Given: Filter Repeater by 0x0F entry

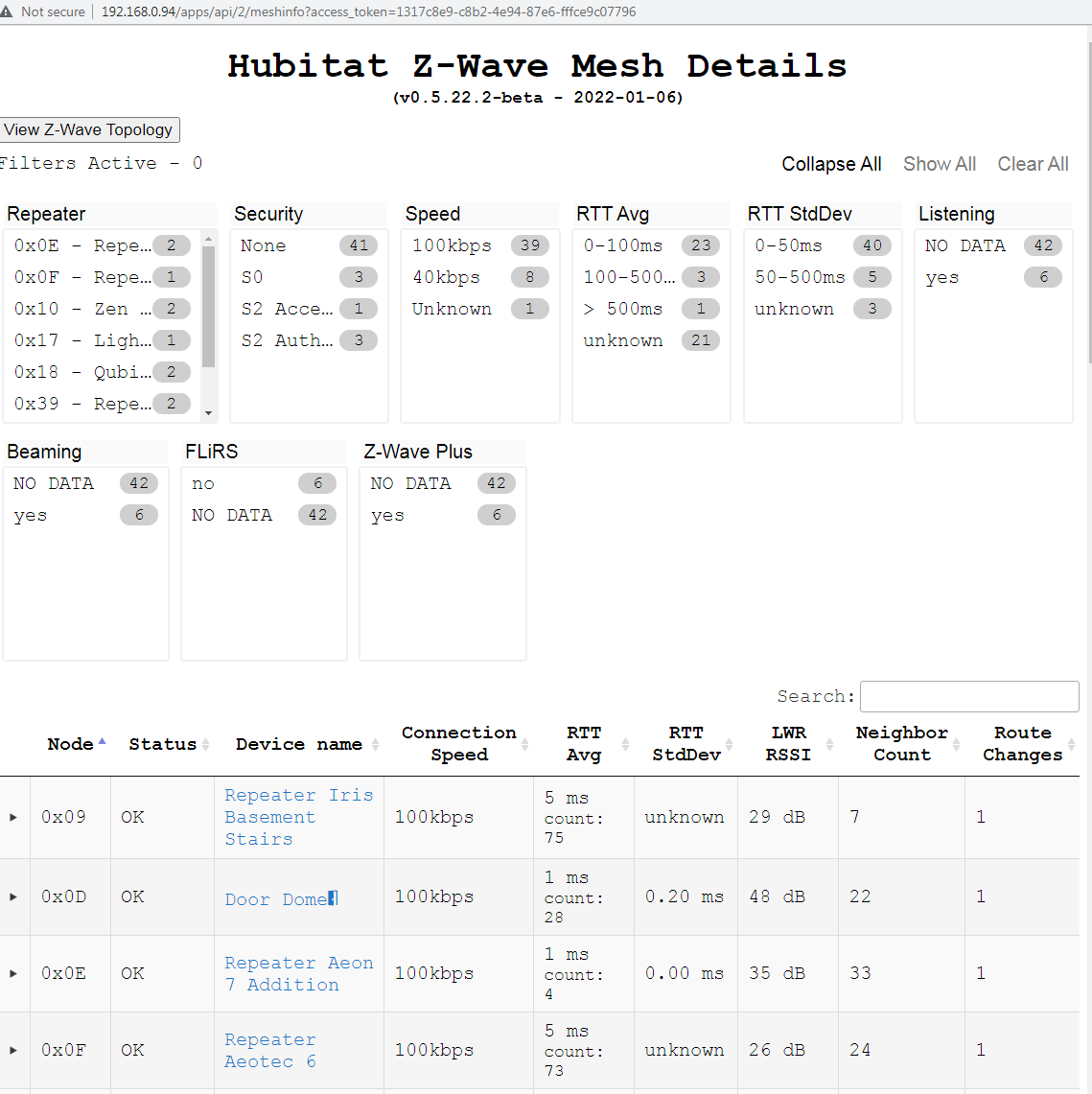Looking at the screenshot, I should (x=102, y=277).
